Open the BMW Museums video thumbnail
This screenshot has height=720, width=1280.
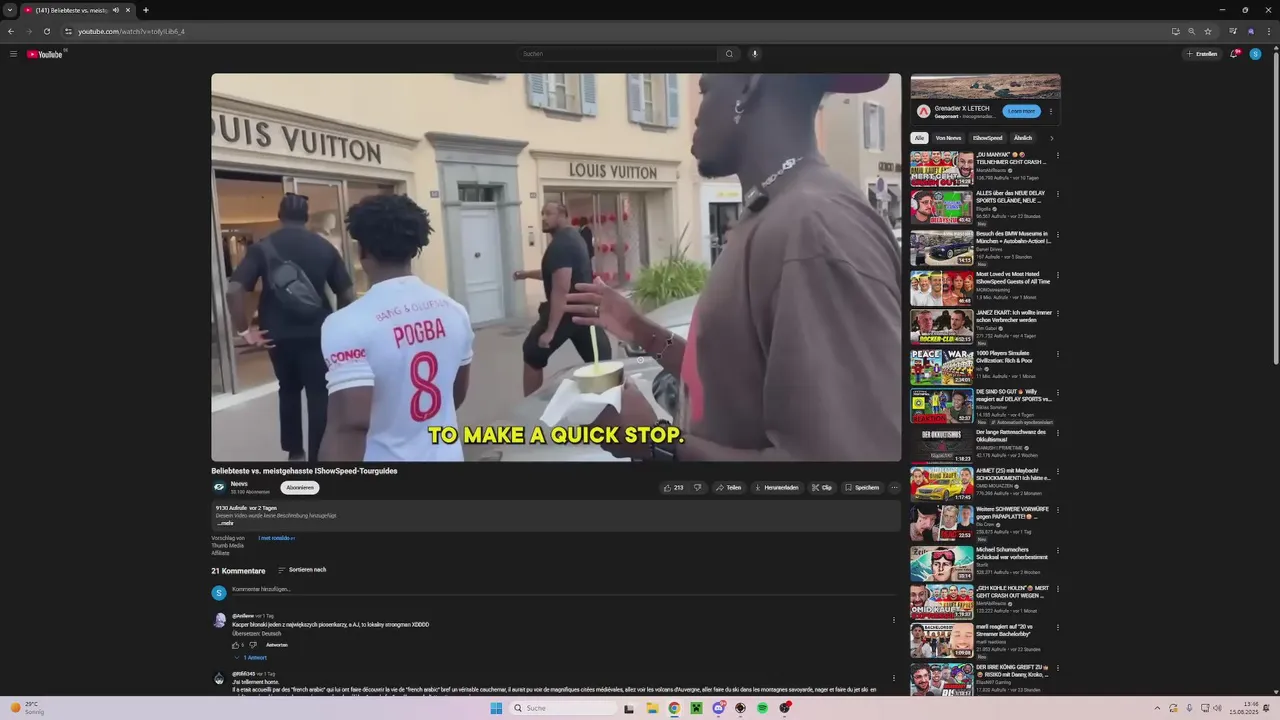(941, 248)
